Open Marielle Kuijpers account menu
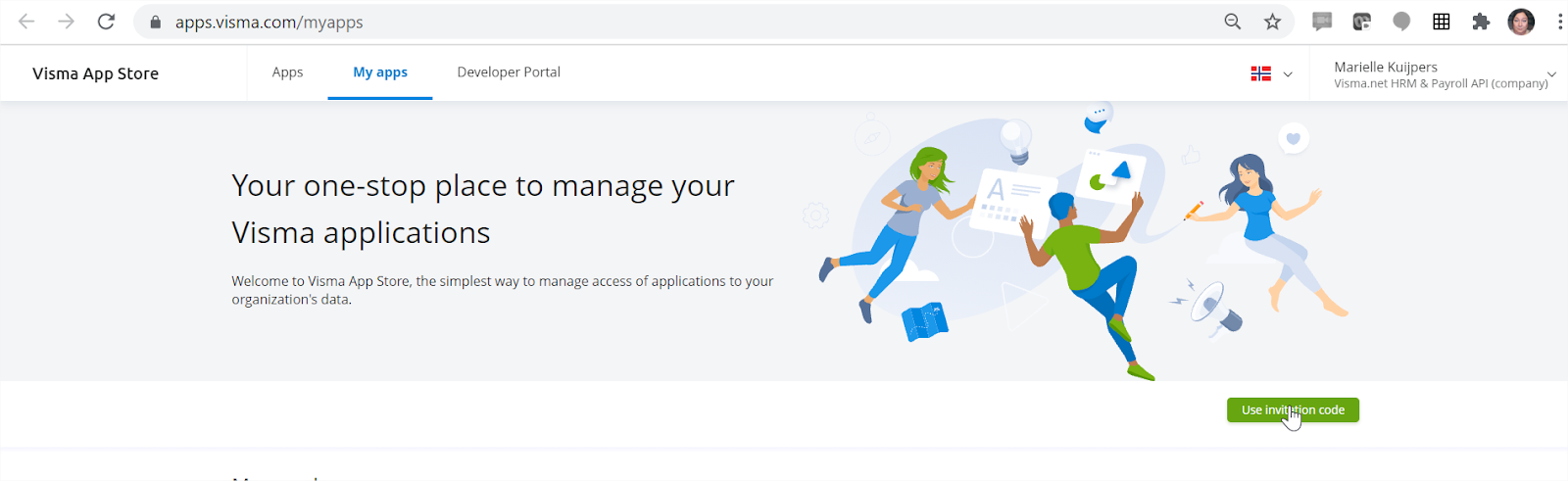Image resolution: width=1568 pixels, height=481 pixels. 1445,74
